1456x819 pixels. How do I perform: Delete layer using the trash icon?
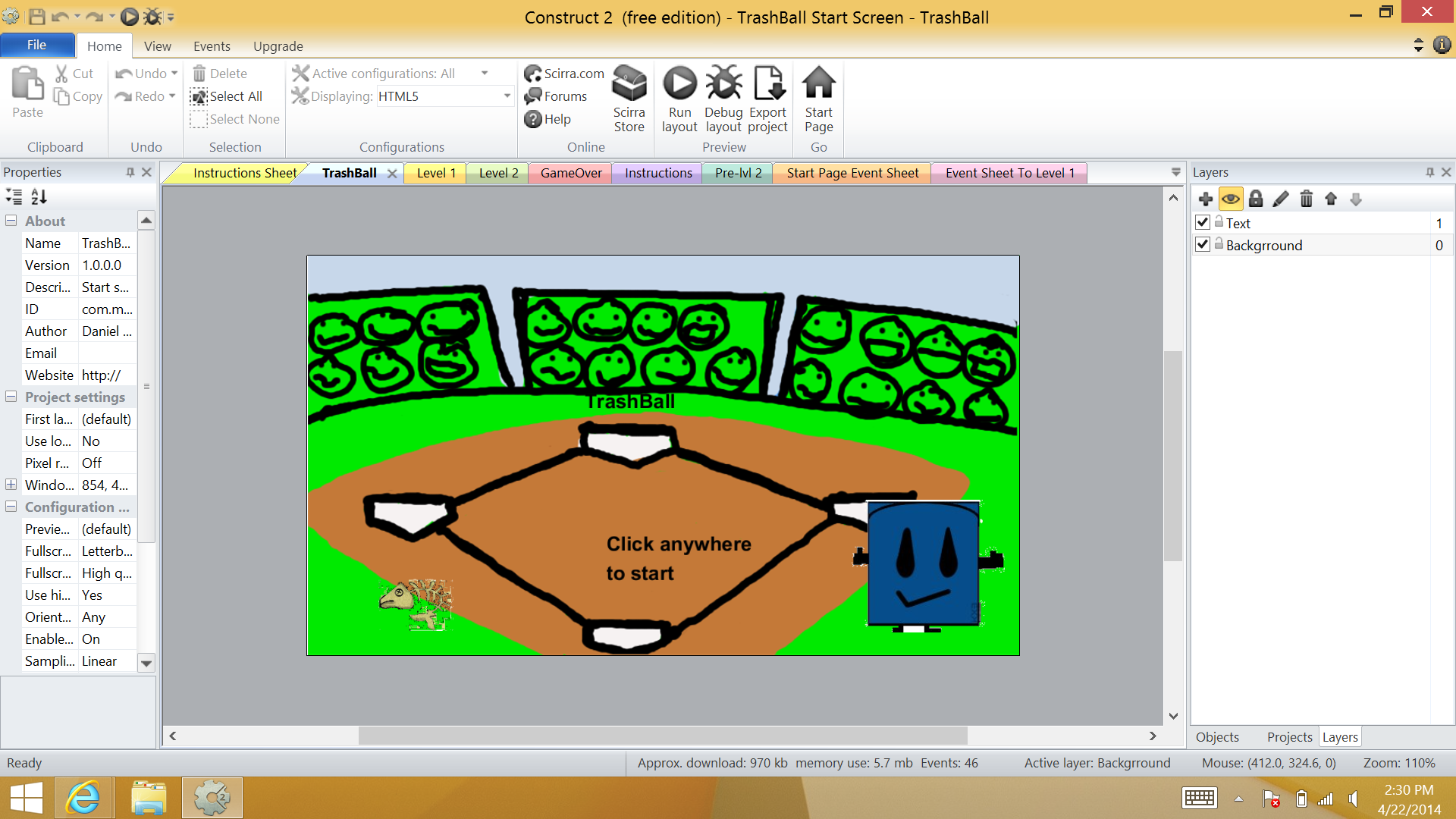[1306, 199]
